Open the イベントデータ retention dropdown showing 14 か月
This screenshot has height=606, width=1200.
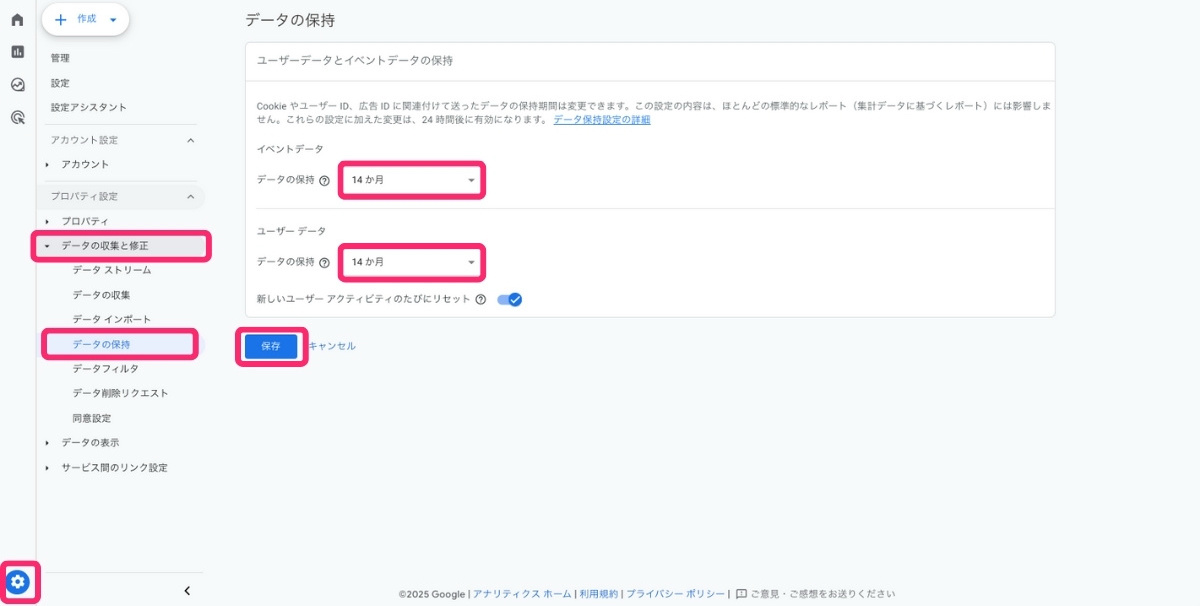[410, 180]
